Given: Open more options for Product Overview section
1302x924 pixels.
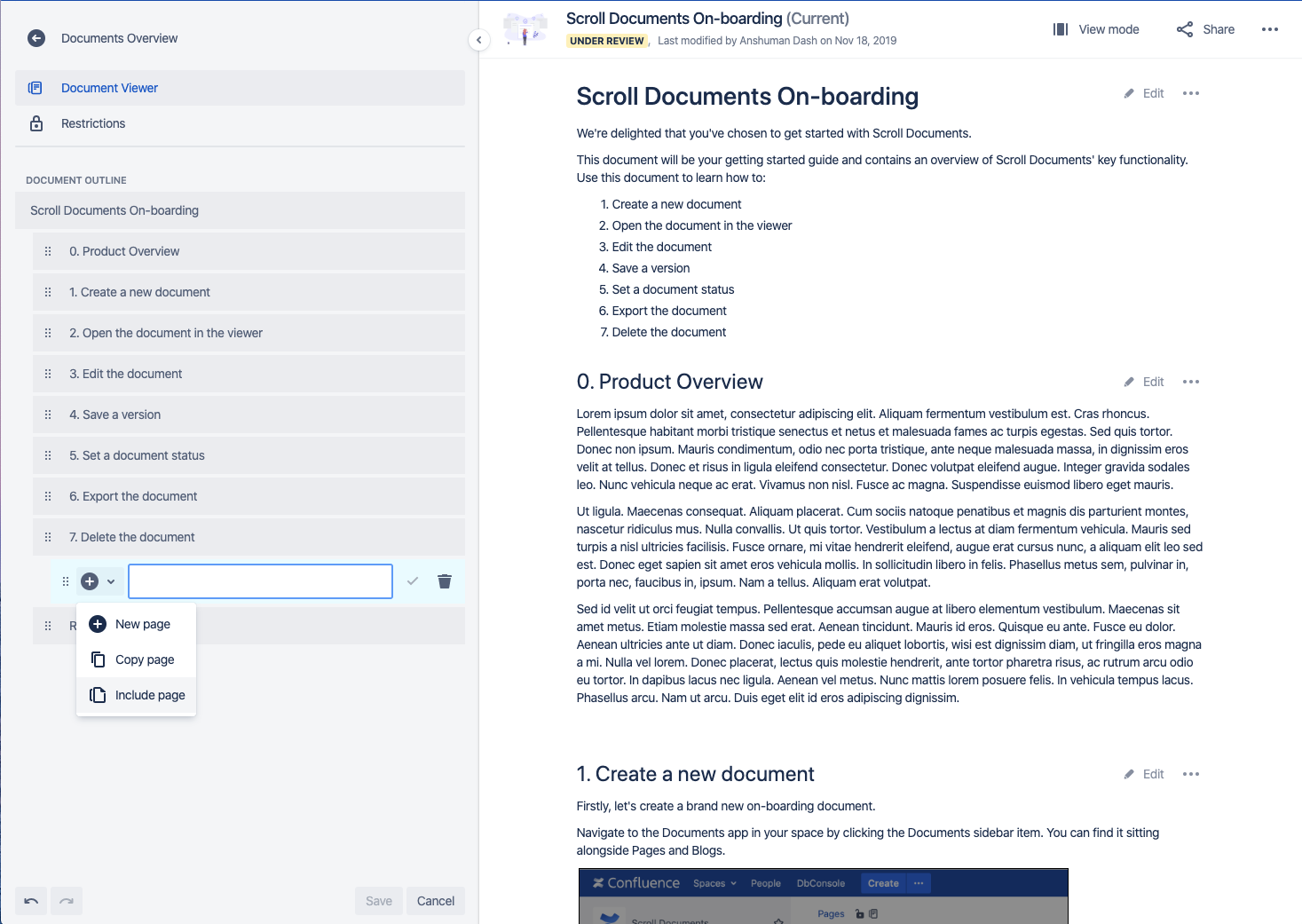Looking at the screenshot, I should 1191,382.
